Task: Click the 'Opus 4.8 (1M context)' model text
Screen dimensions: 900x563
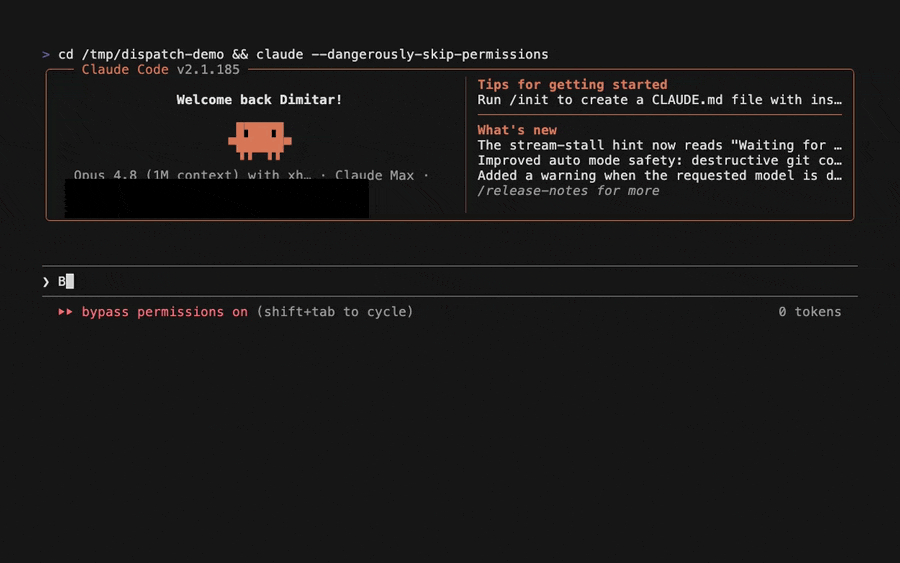Action: pos(156,174)
